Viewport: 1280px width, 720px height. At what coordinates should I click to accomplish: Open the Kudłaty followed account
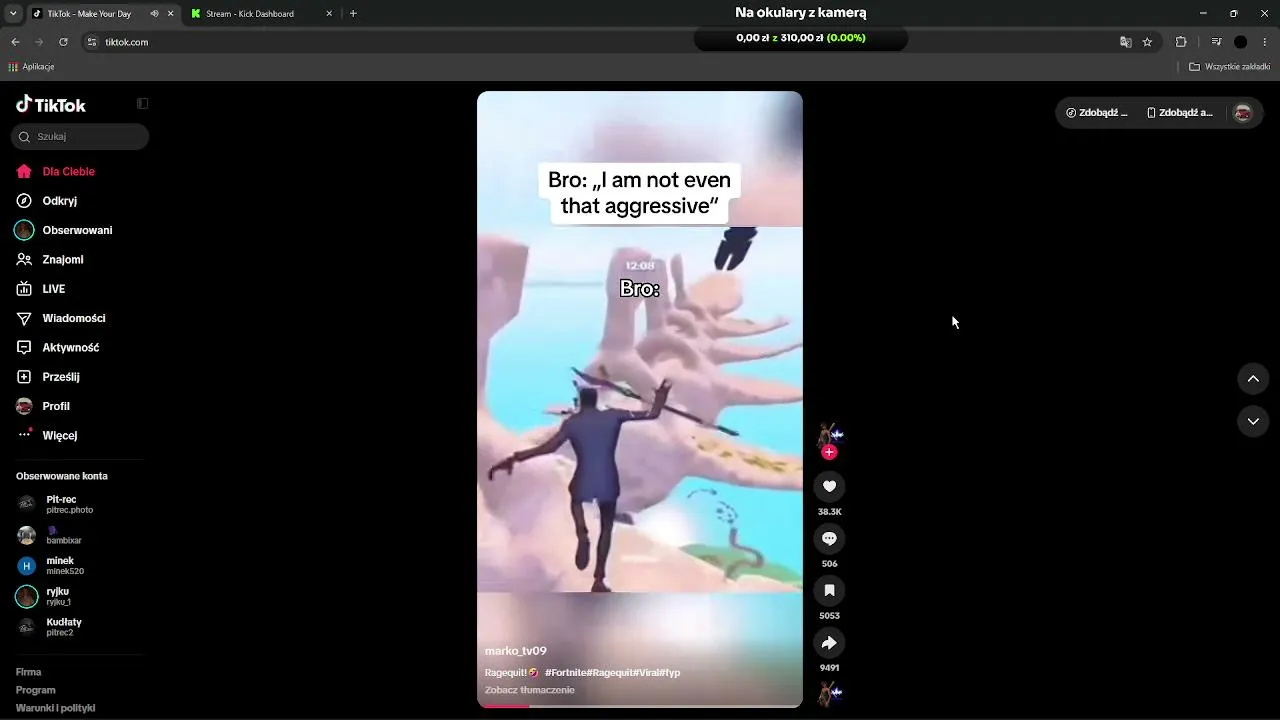(50, 627)
